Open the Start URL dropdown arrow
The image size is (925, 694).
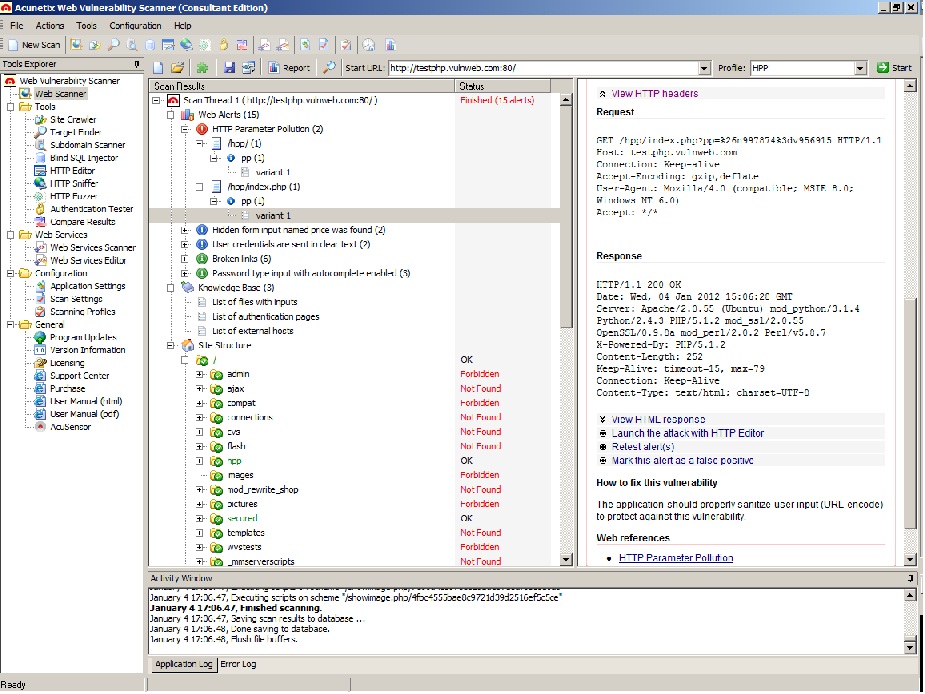point(704,68)
